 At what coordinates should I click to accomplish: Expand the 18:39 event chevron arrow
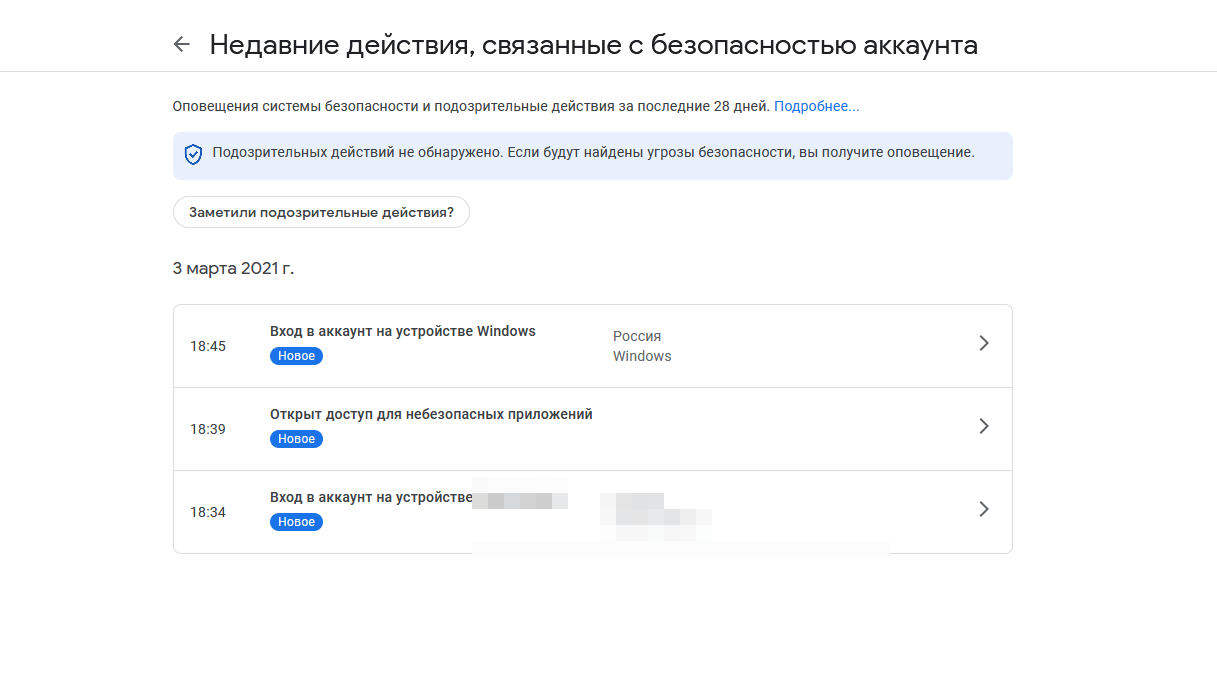click(984, 427)
